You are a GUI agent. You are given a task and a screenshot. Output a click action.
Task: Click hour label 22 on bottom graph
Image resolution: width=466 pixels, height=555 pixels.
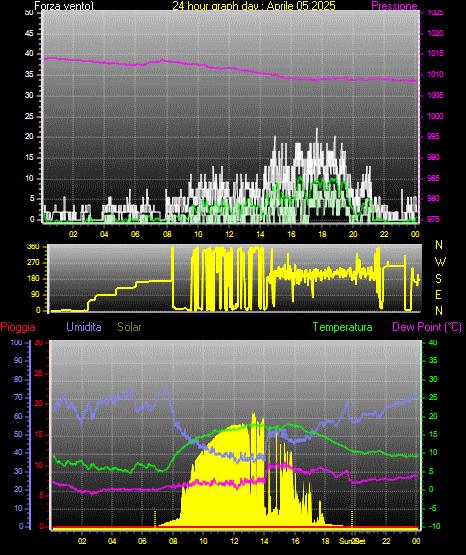coord(386,541)
